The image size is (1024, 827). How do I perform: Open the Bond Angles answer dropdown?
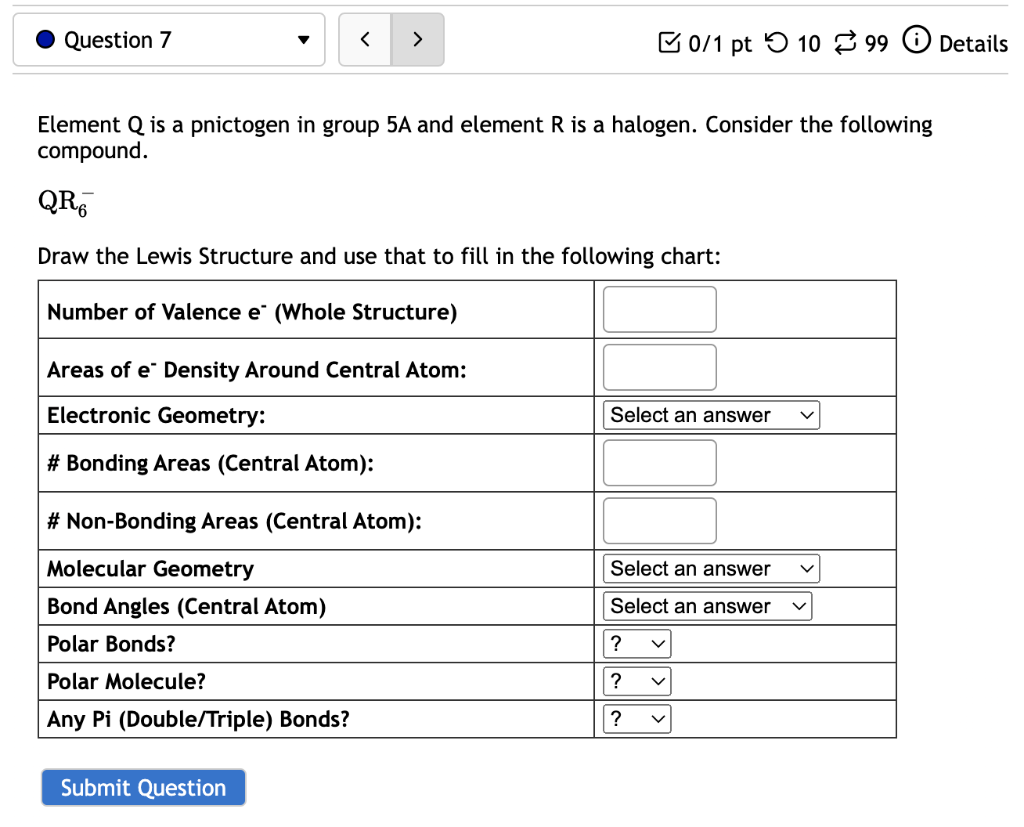(707, 605)
